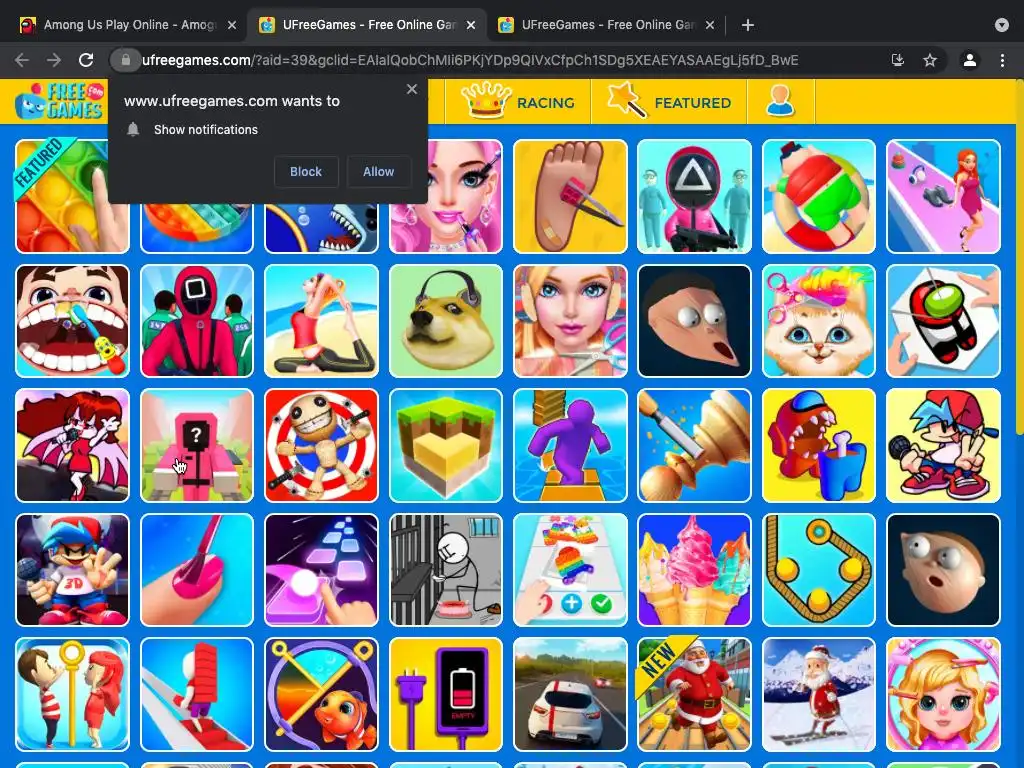Open the Santa skiing game
The image size is (1024, 768).
(x=819, y=695)
